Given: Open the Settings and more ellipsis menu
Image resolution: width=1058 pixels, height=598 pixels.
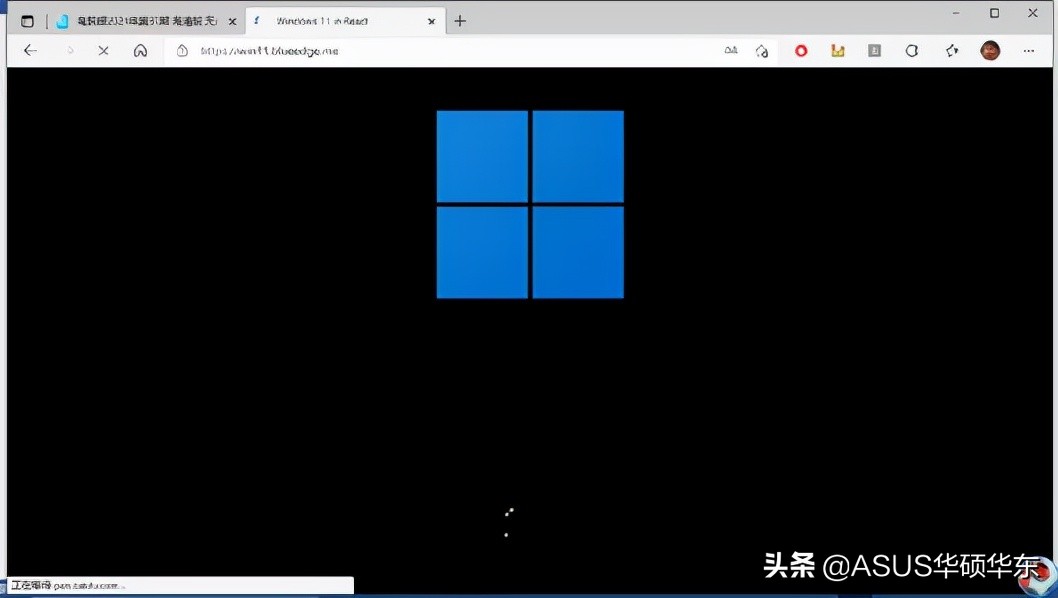Looking at the screenshot, I should pyautogui.click(x=1029, y=50).
